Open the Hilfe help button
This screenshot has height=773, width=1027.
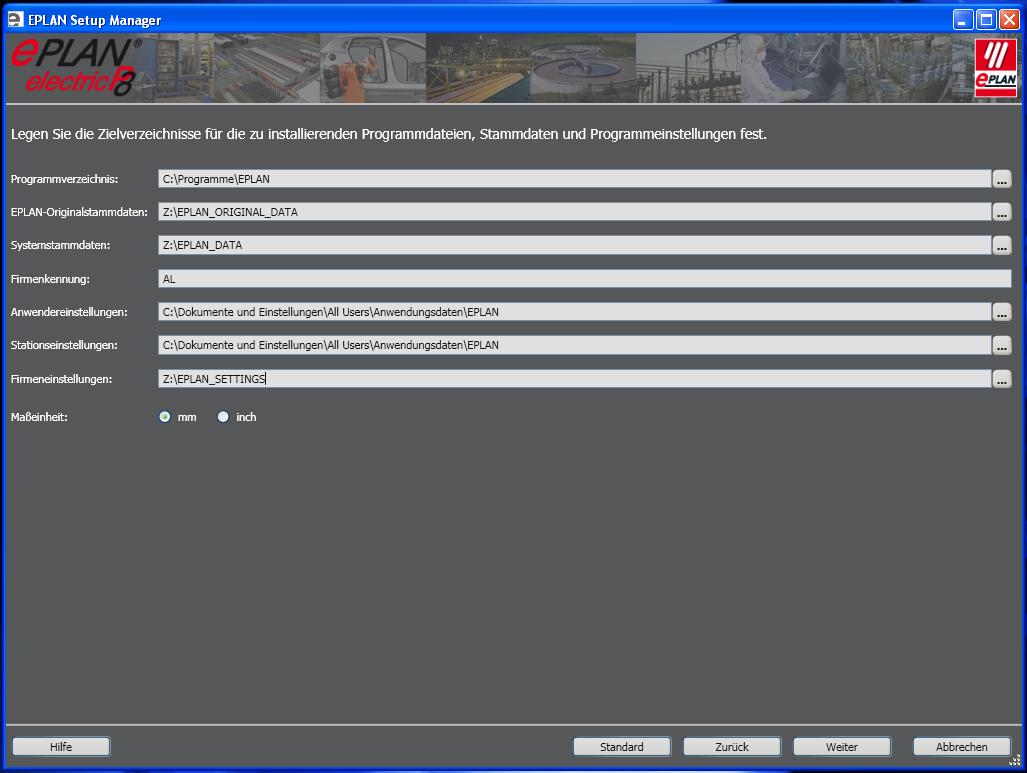(61, 747)
